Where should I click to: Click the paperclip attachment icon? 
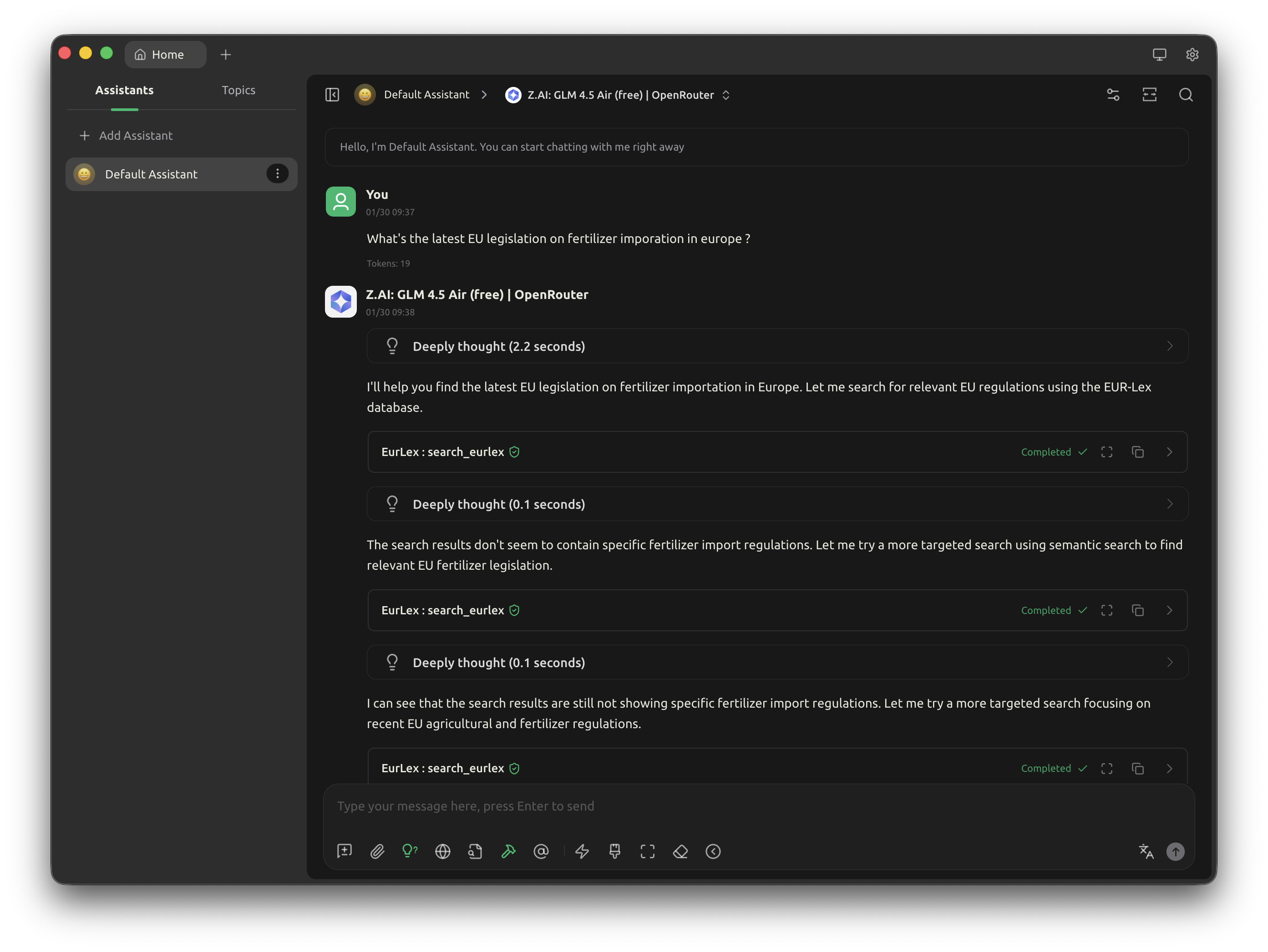pos(377,851)
